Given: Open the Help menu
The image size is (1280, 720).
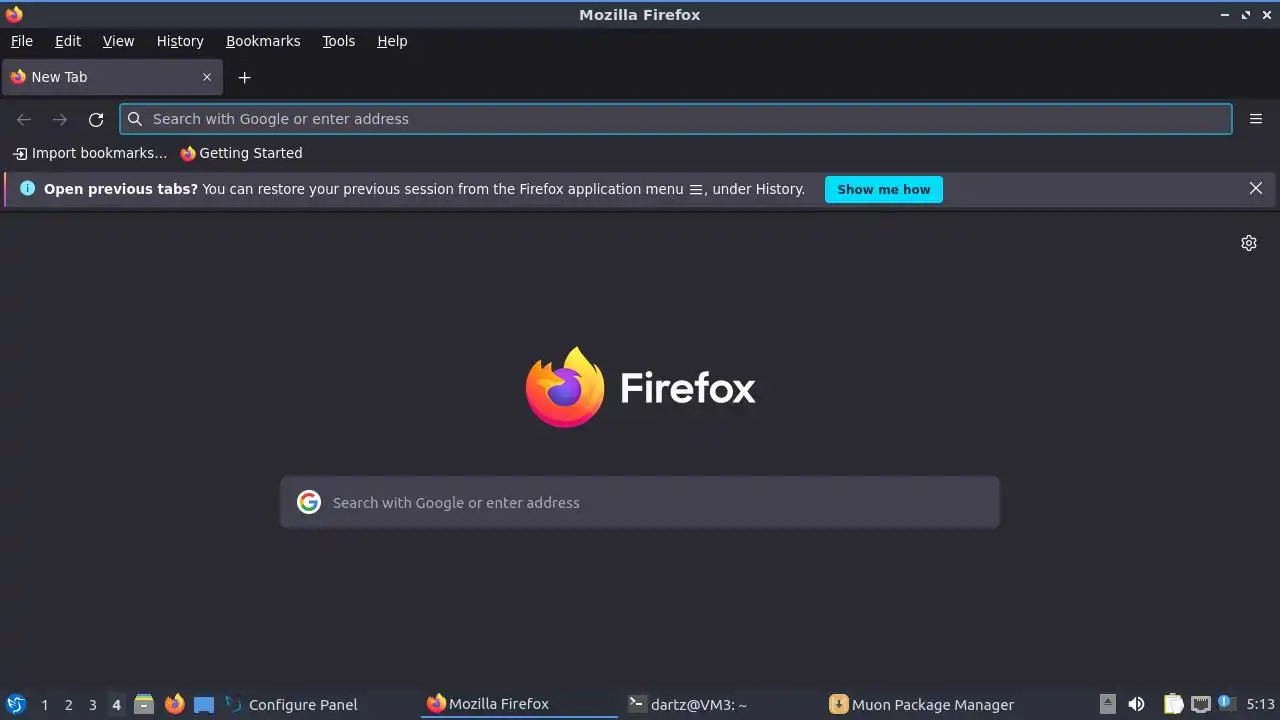Looking at the screenshot, I should coord(392,41).
